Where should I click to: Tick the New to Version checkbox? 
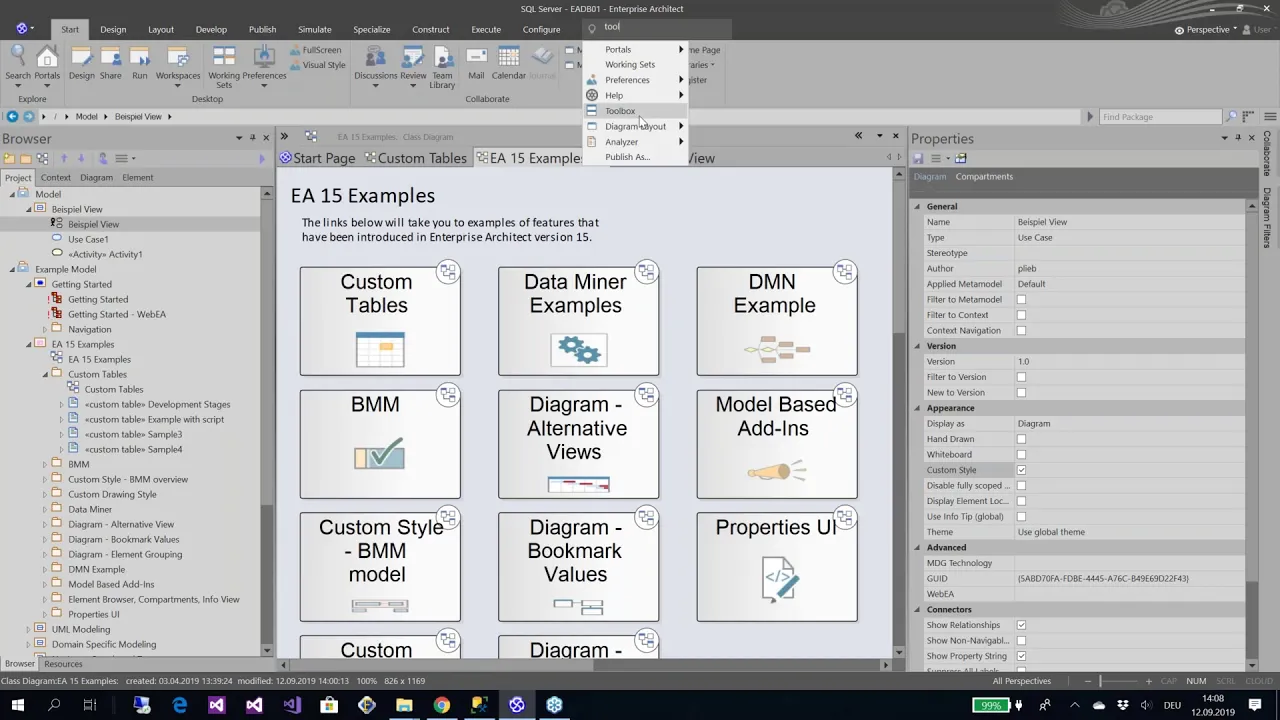pos(1021,393)
